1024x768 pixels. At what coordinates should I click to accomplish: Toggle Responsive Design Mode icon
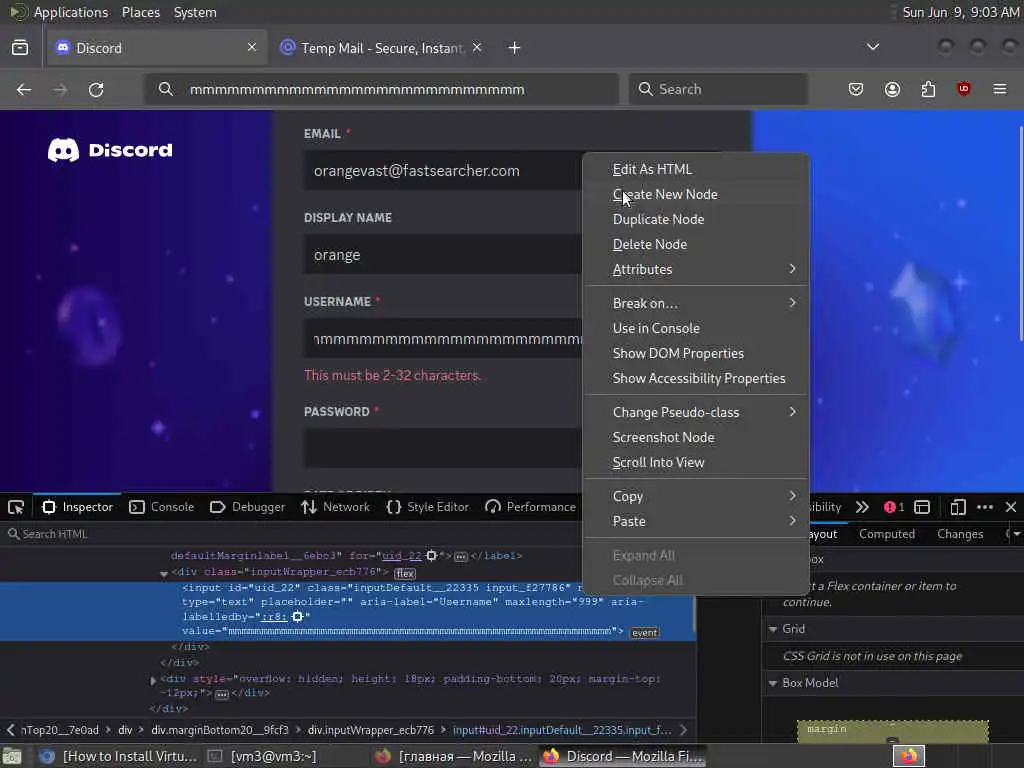click(x=957, y=507)
